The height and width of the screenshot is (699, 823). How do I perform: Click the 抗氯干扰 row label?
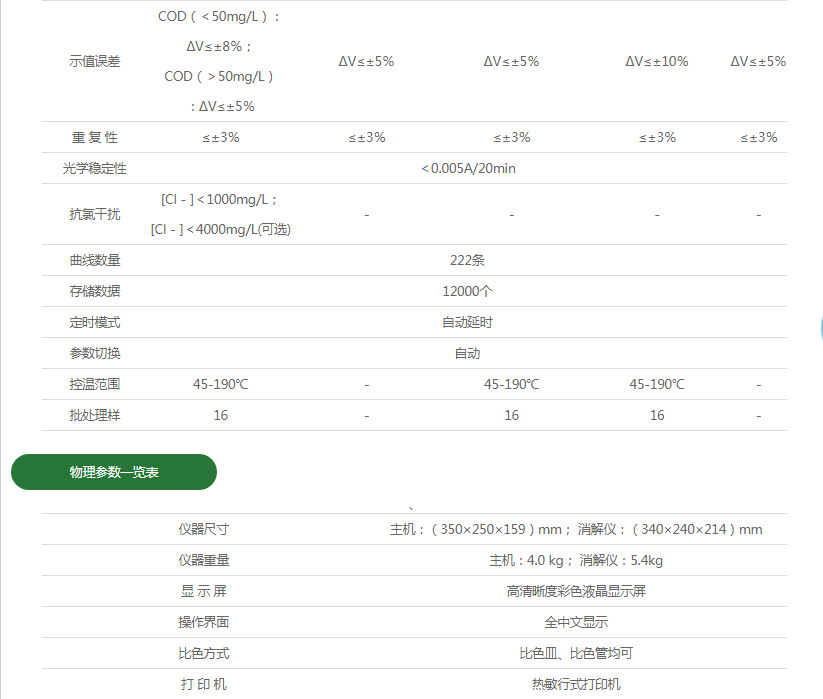[92, 214]
